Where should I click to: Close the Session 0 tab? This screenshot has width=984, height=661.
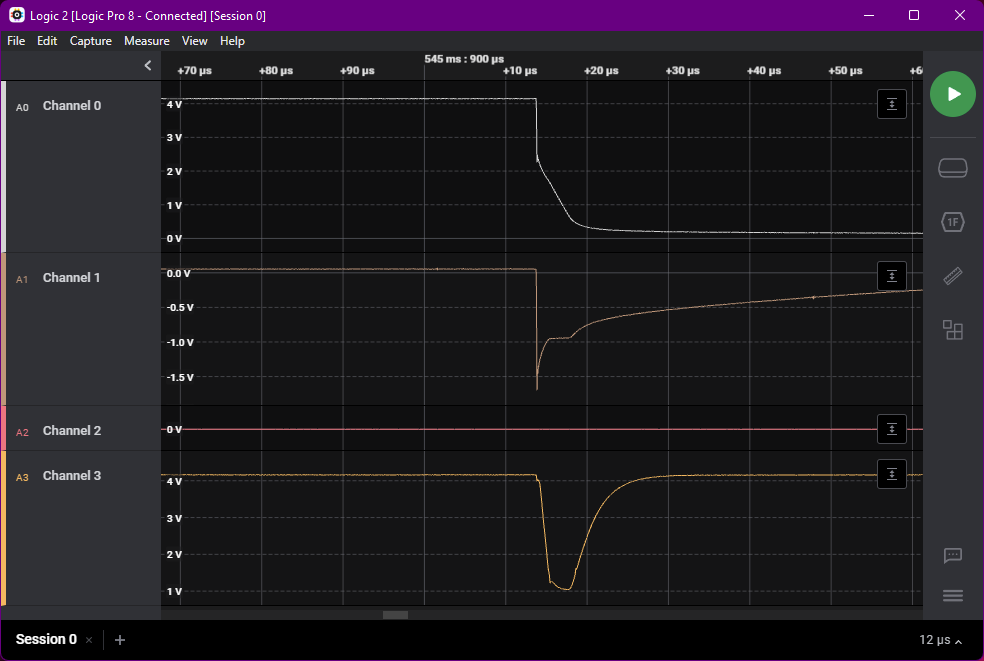click(89, 640)
